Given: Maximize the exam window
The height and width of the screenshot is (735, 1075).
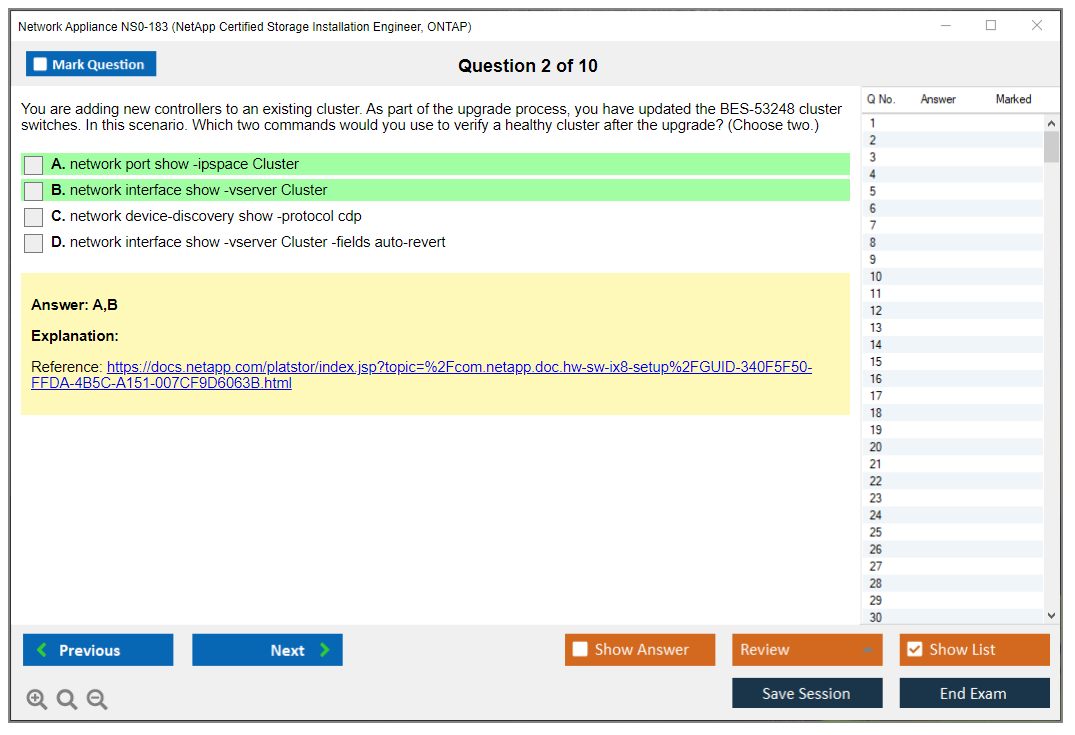Looking at the screenshot, I should [991, 26].
